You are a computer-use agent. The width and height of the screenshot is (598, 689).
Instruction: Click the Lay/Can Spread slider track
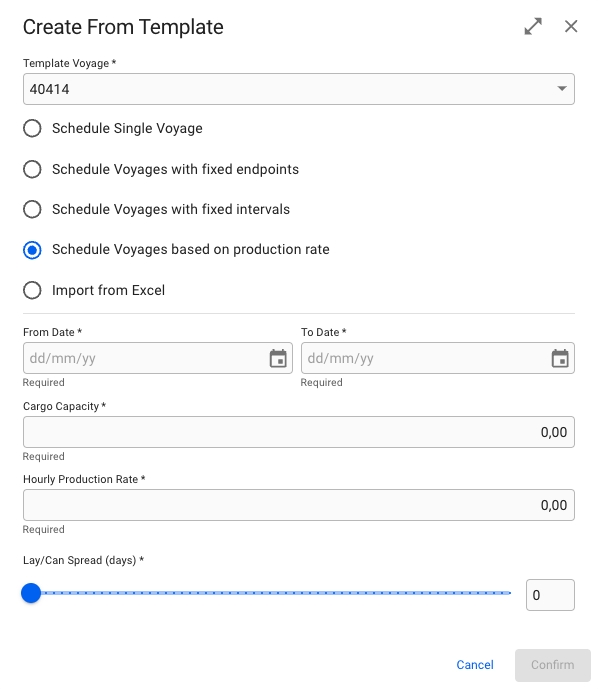coord(276,593)
